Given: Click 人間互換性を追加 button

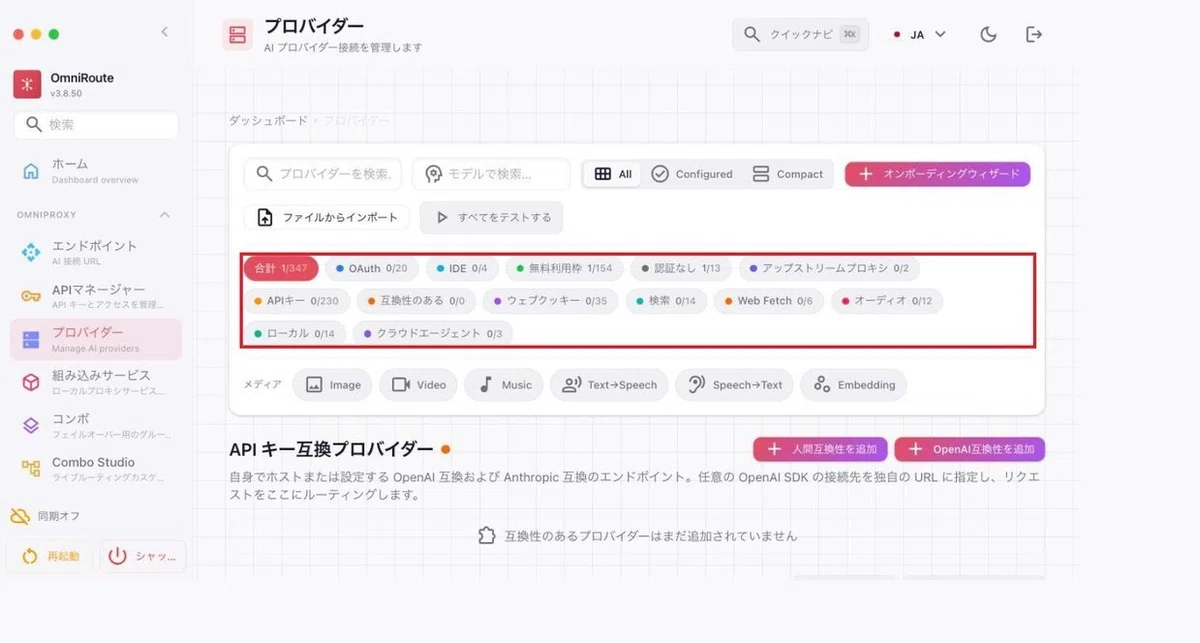Looking at the screenshot, I should pos(820,449).
